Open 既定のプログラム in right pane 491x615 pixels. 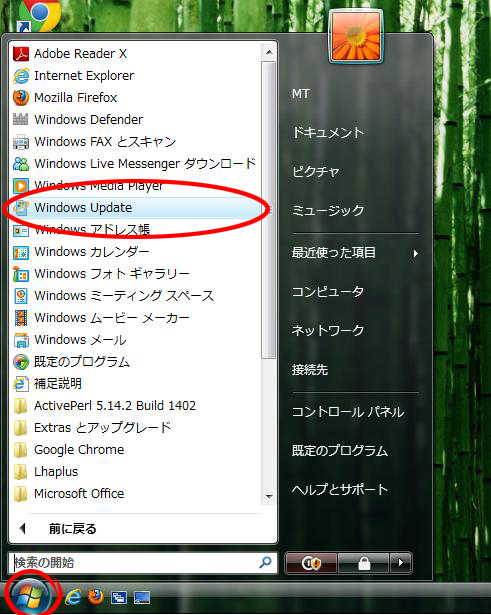pos(340,451)
